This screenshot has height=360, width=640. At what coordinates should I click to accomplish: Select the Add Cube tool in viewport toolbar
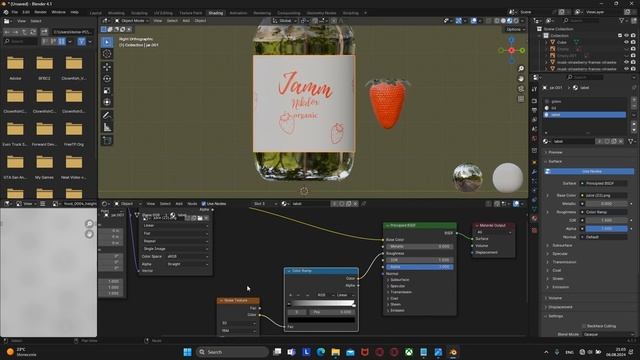pos(107,140)
